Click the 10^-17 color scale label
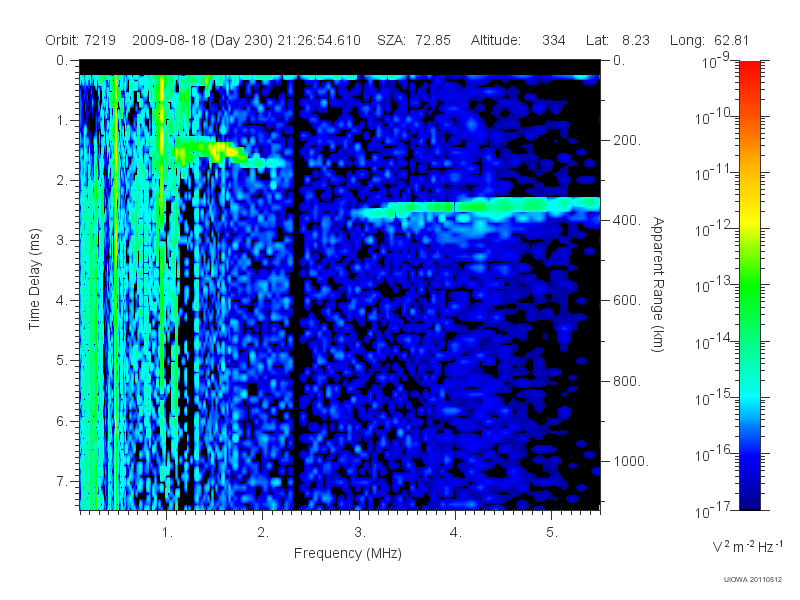This screenshot has width=800, height=600. point(712,510)
